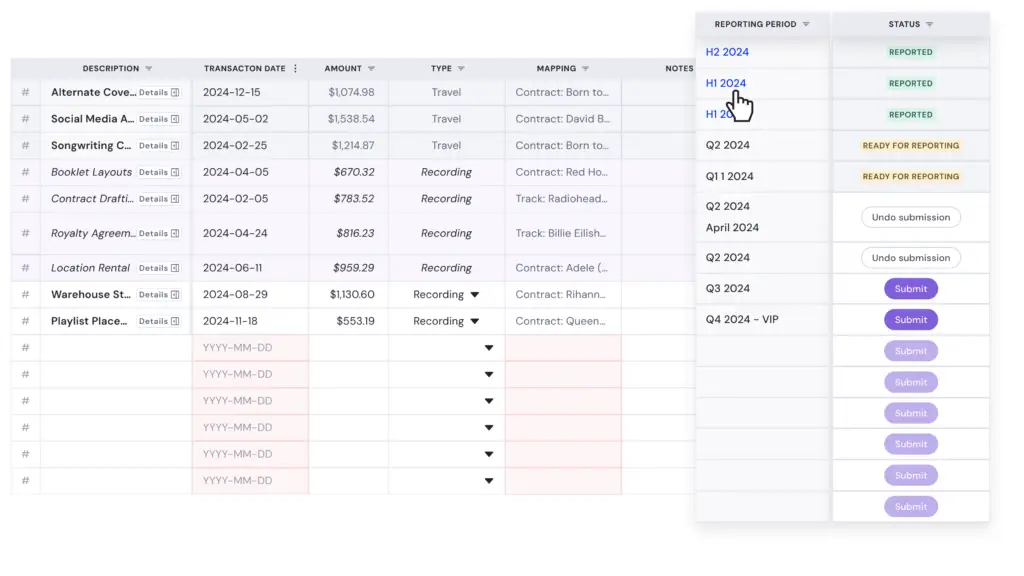Open Type dropdown for Playlist Place row
The image size is (1024, 576).
[475, 321]
